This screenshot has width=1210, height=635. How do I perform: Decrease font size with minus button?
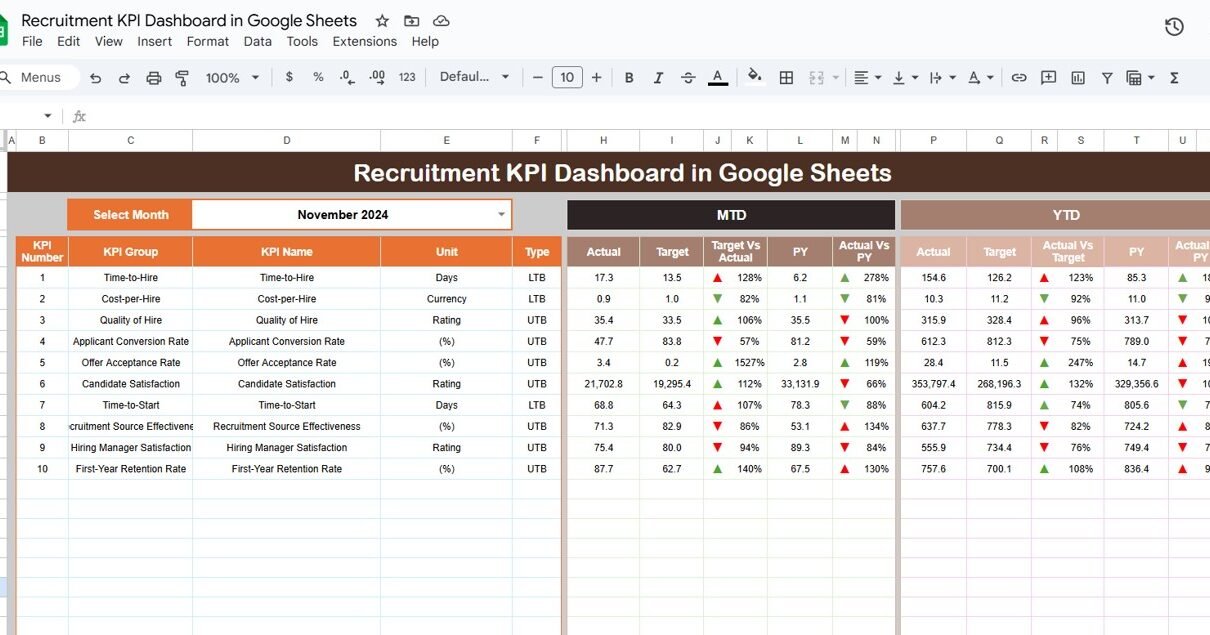point(538,77)
